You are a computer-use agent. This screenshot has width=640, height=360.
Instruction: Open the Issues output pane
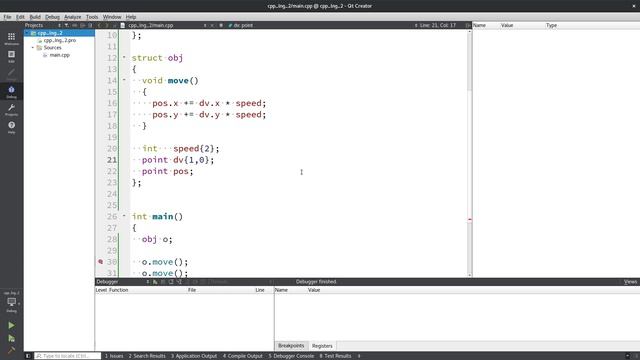[114, 356]
